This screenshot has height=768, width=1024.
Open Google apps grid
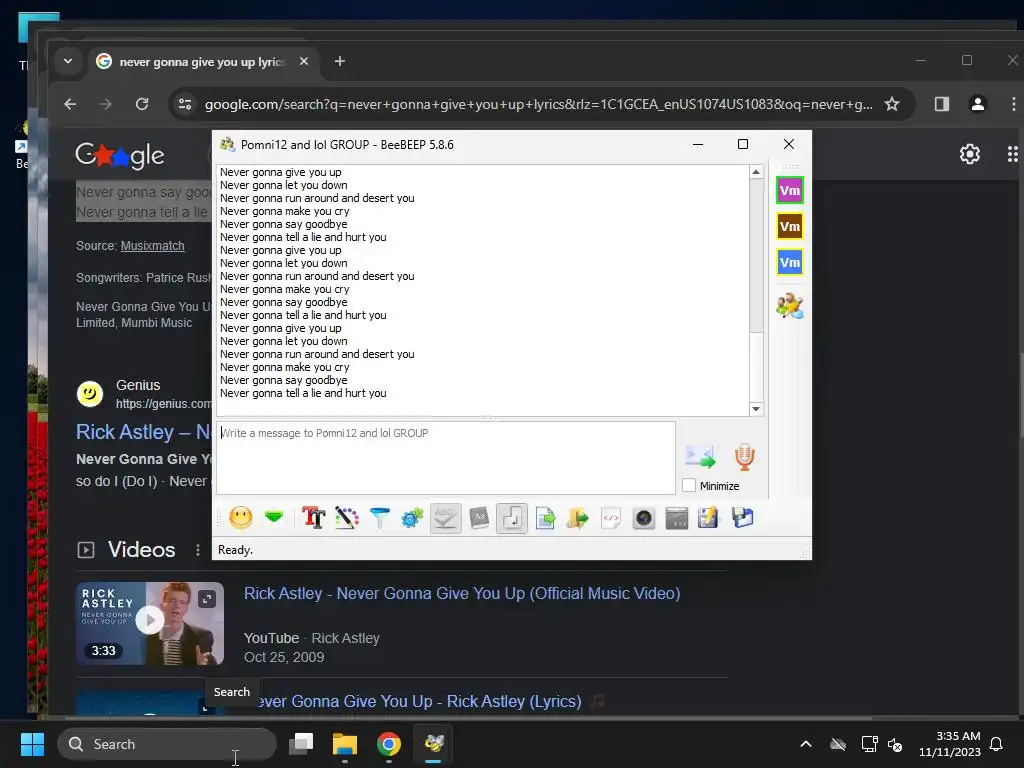pyautogui.click(x=1013, y=154)
